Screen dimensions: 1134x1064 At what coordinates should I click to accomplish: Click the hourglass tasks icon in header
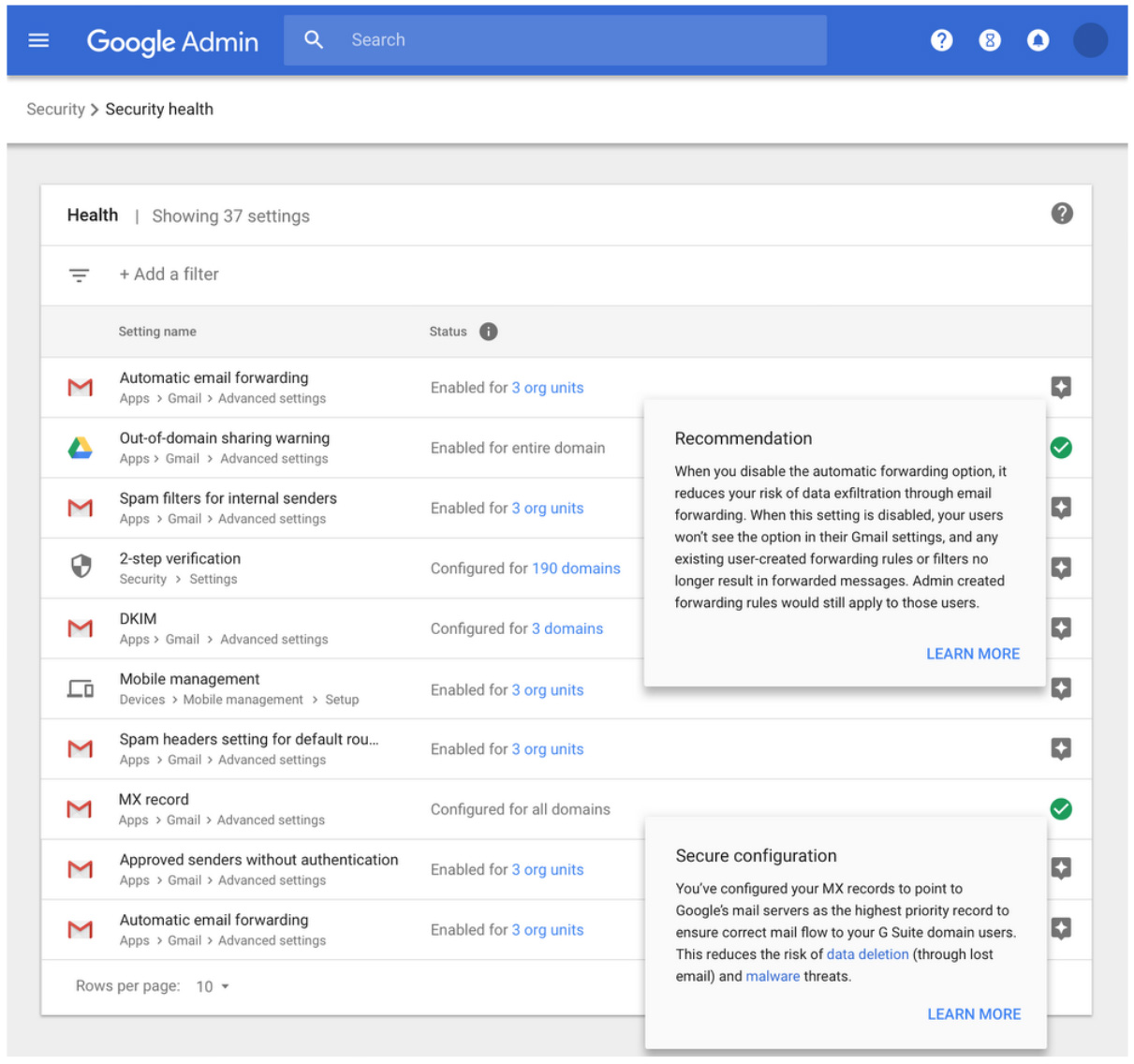click(990, 40)
